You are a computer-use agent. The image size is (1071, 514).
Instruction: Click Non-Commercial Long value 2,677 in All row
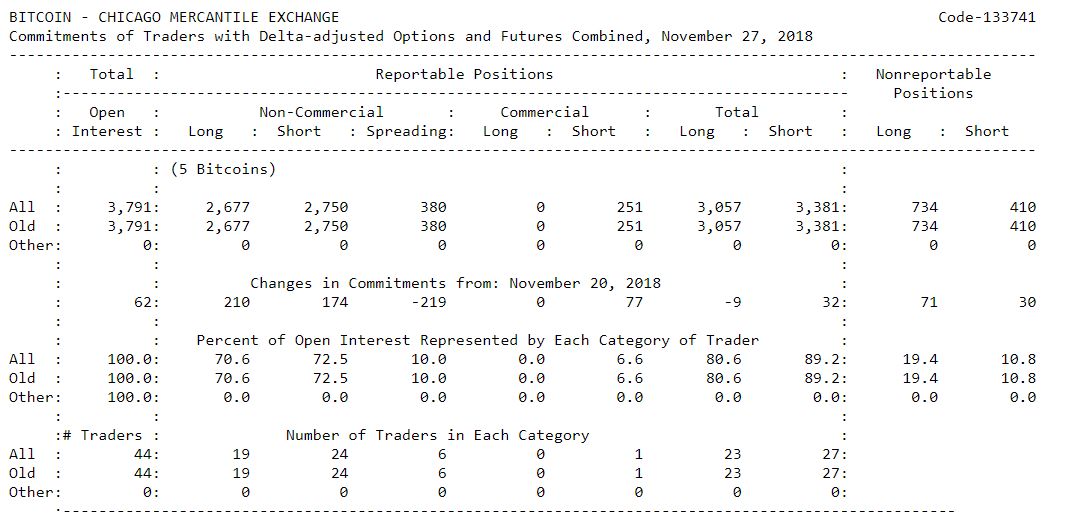[228, 207]
